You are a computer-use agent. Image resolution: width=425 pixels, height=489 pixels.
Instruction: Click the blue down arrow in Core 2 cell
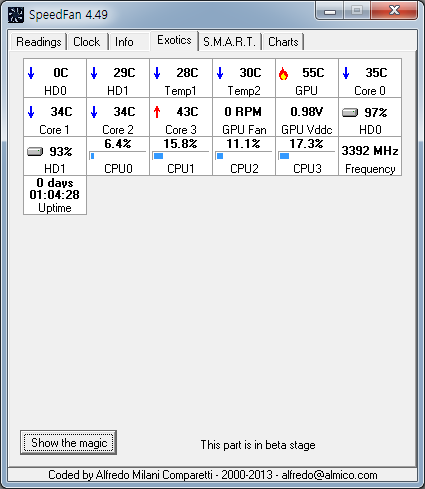point(94,112)
